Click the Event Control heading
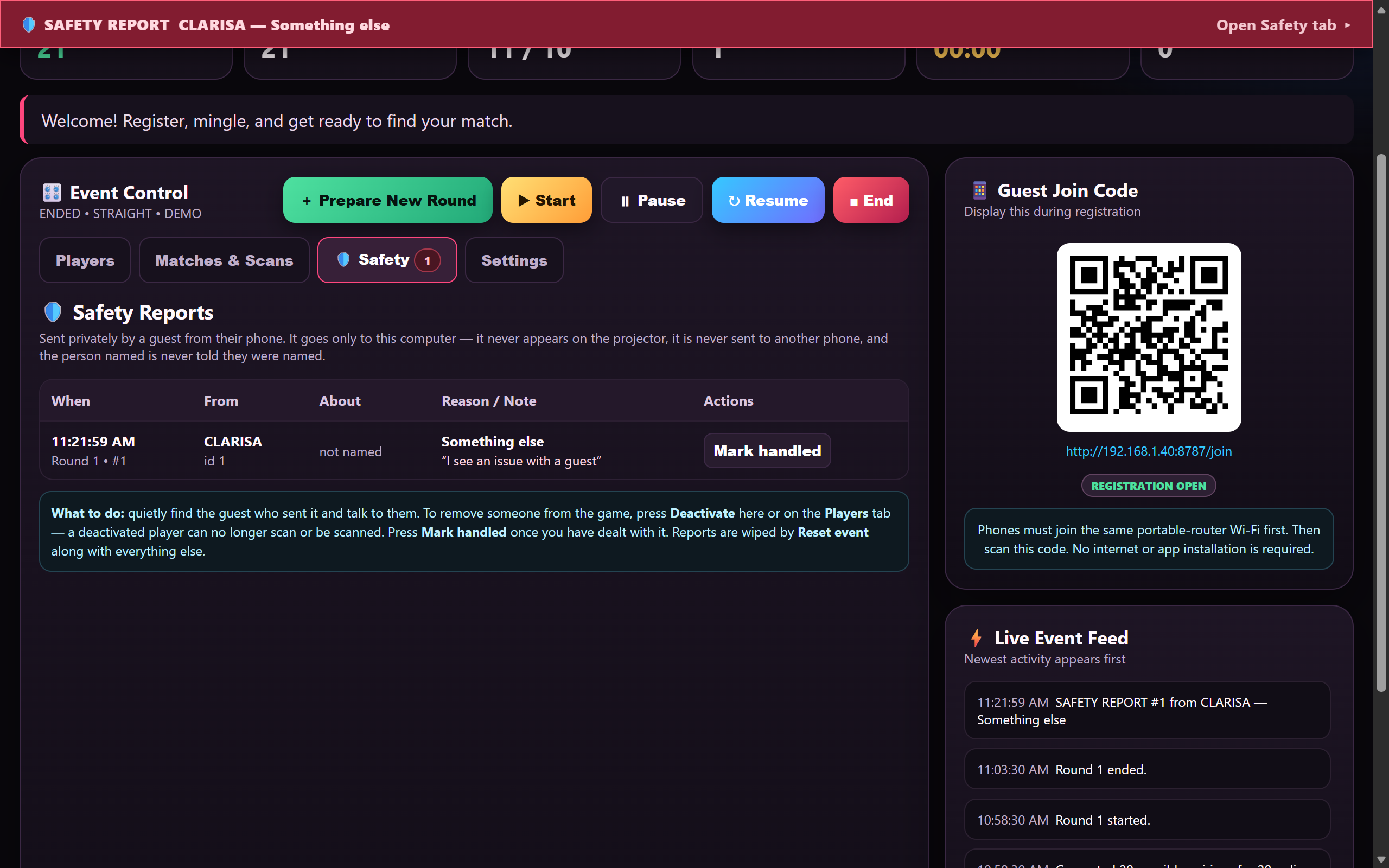Image resolution: width=1389 pixels, height=868 pixels. pos(129,193)
